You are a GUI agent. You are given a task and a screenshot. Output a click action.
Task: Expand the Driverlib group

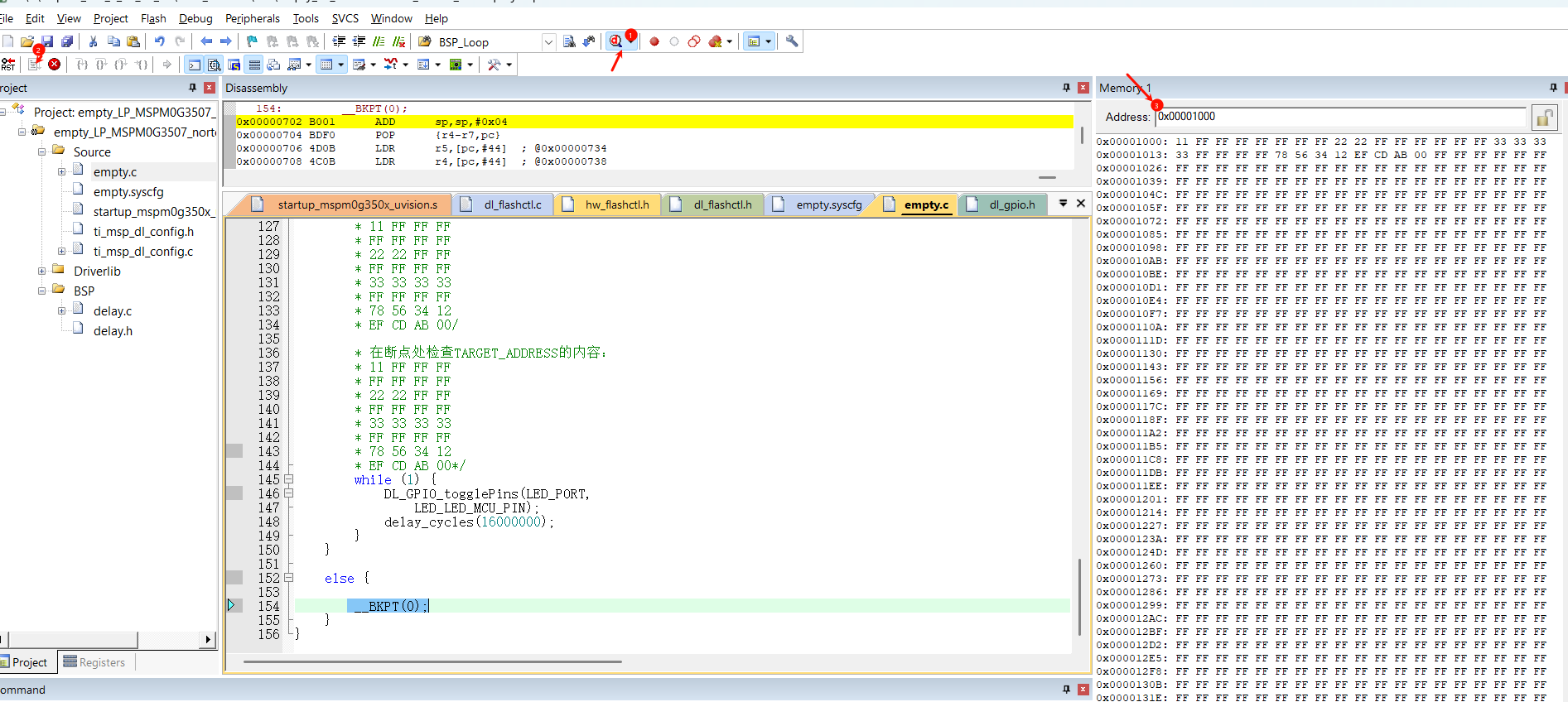click(41, 272)
